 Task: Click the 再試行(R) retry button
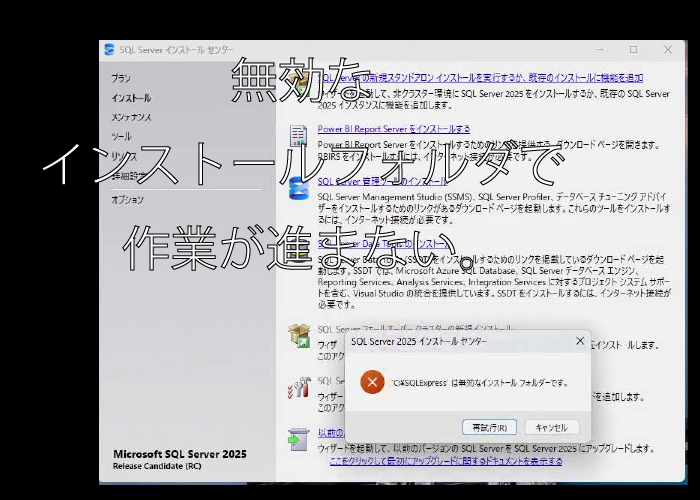(489, 427)
